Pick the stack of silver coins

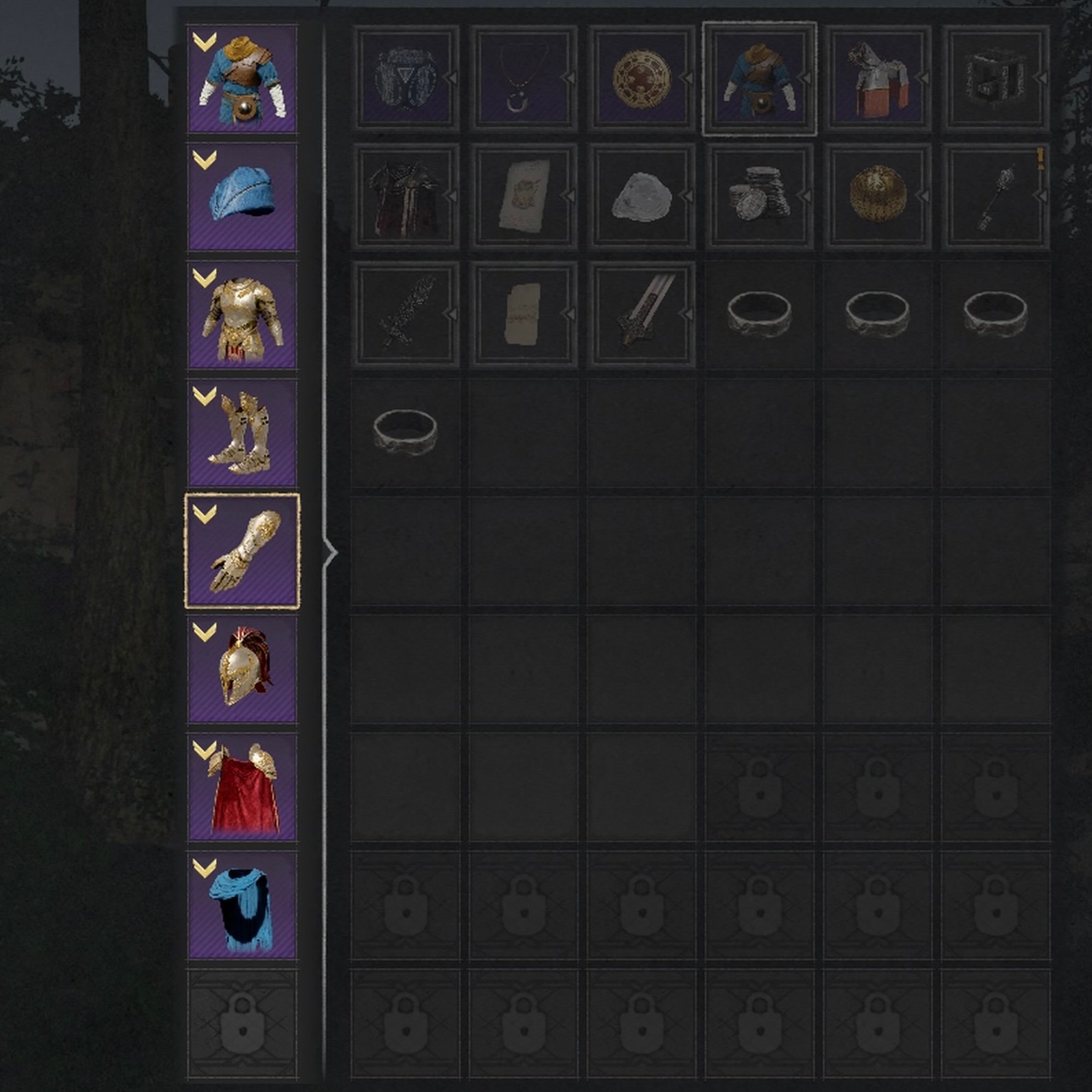pos(760,196)
